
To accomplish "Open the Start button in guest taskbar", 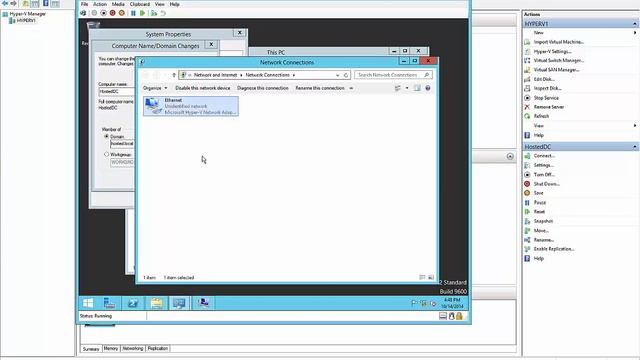I will tap(88, 303).
